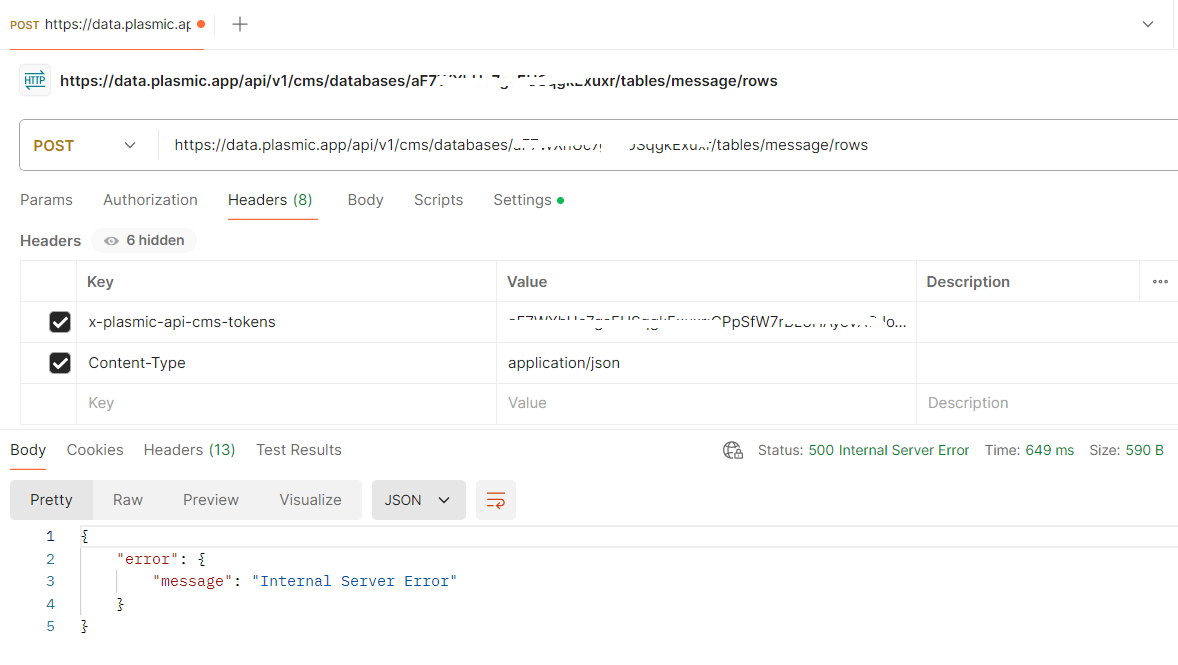Click the HTTP request type icon
Image resolution: width=1178 pixels, height=665 pixels.
click(x=35, y=81)
